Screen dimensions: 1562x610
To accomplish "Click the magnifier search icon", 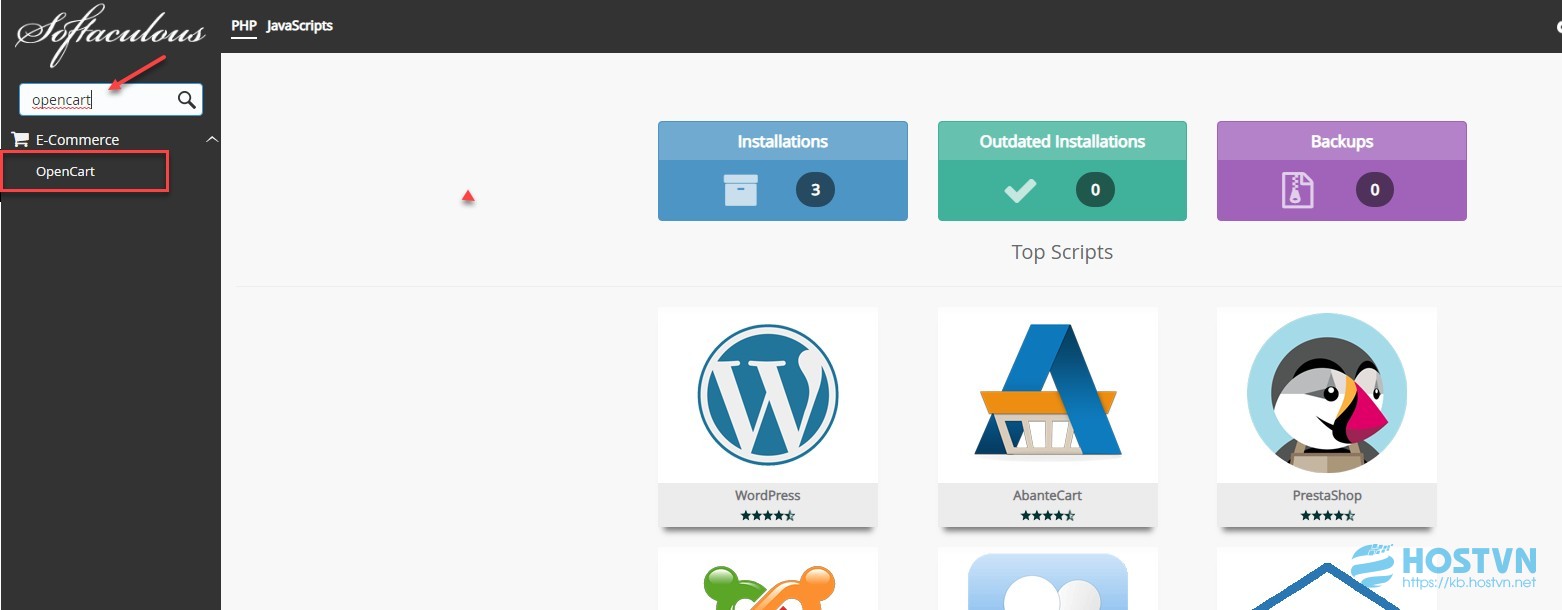I will (x=187, y=99).
